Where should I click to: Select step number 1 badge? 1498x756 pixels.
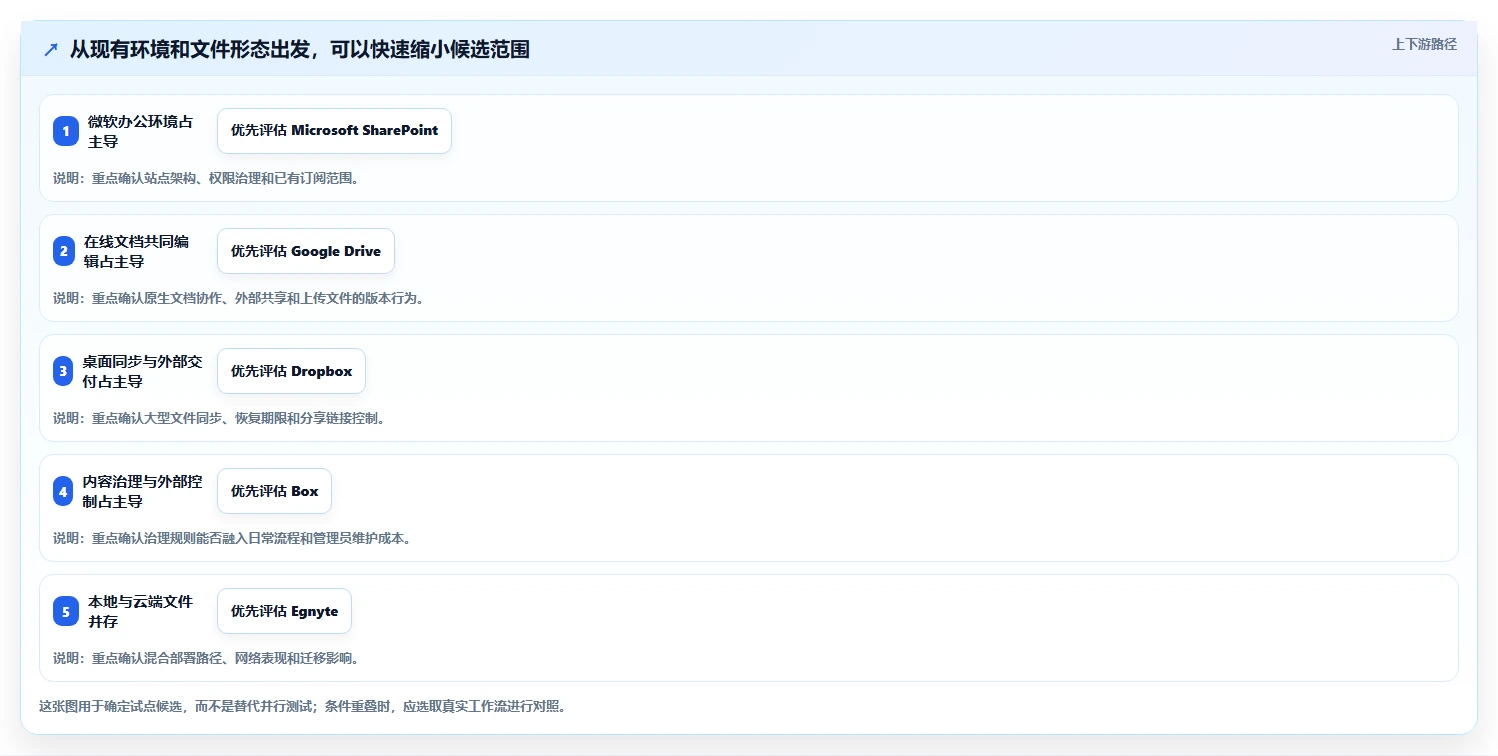[66, 131]
